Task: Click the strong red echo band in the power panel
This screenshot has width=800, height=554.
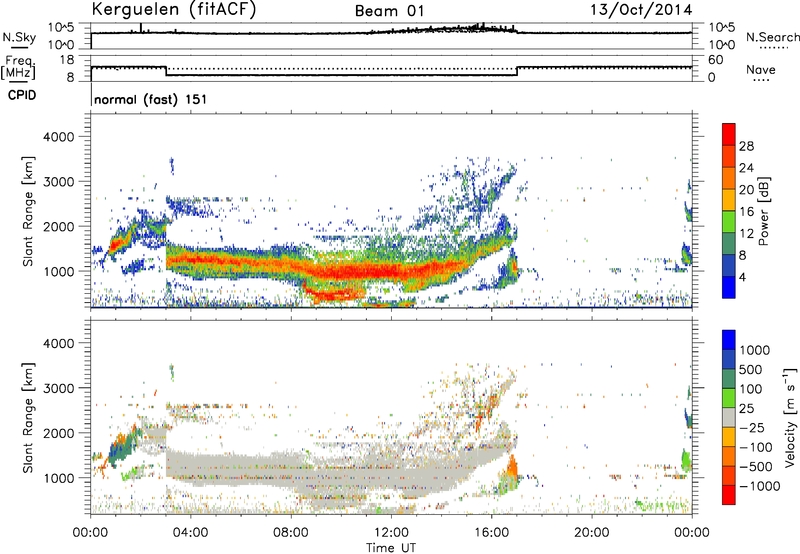Action: click(x=357, y=270)
